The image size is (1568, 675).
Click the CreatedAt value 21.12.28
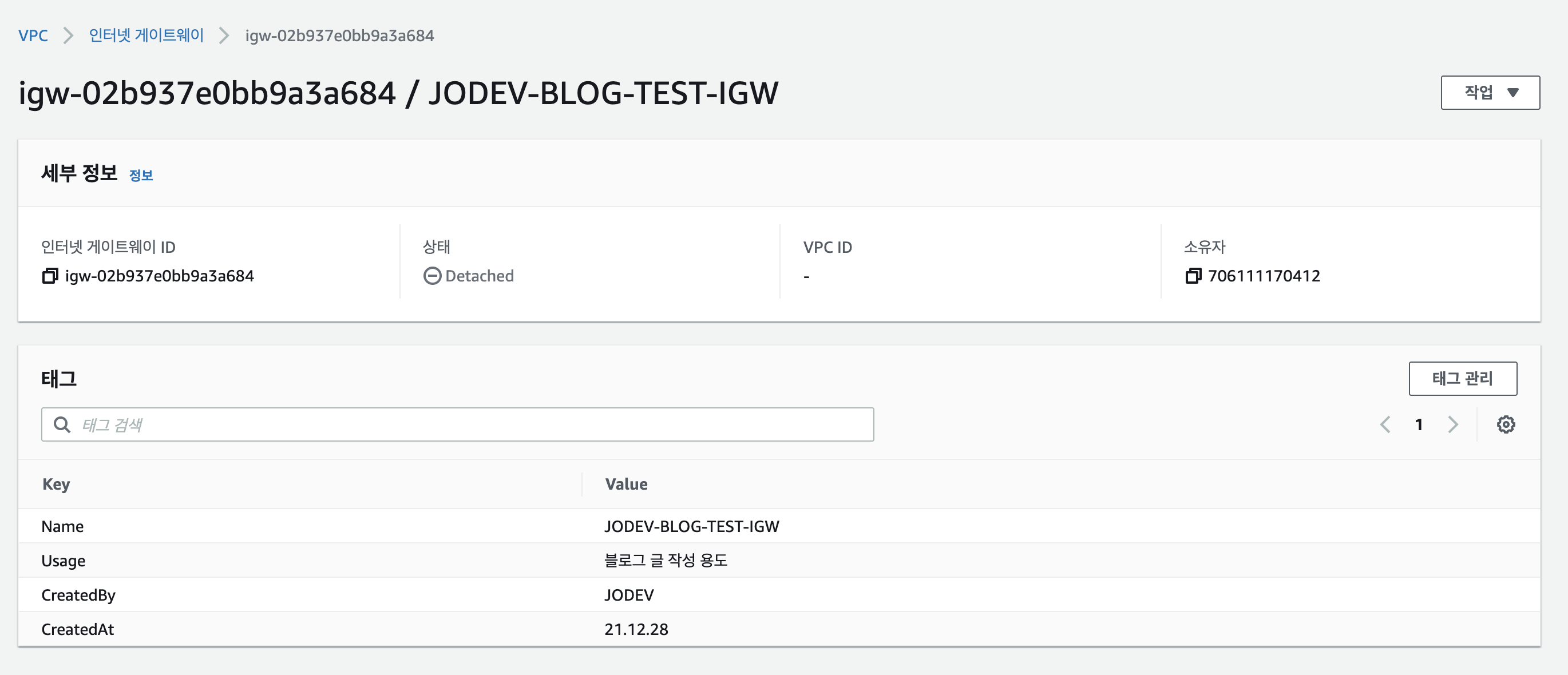(x=636, y=629)
